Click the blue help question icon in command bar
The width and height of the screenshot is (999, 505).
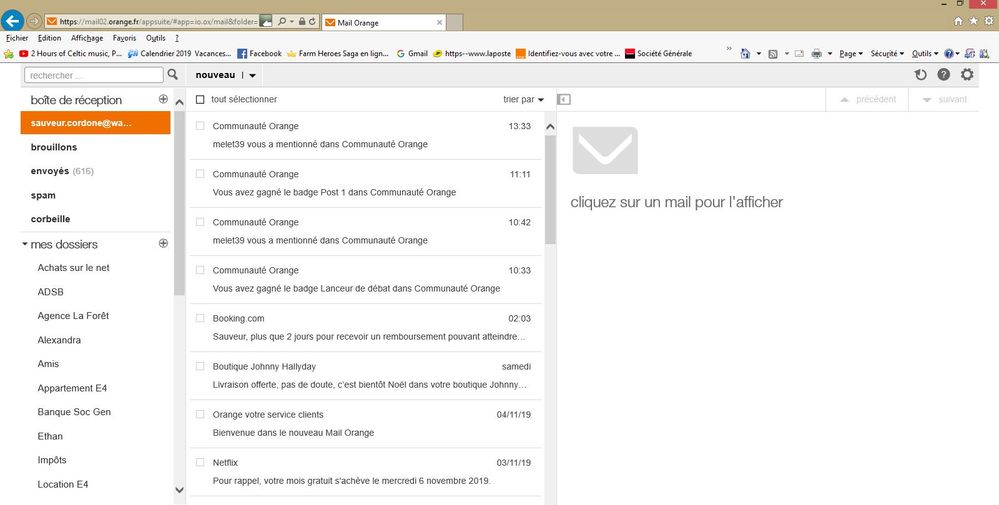949,53
